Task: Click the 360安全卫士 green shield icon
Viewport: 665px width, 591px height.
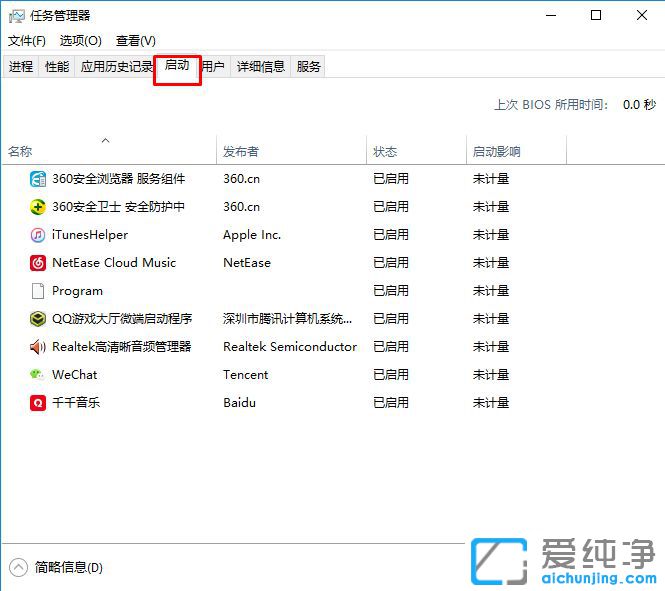Action: point(38,207)
